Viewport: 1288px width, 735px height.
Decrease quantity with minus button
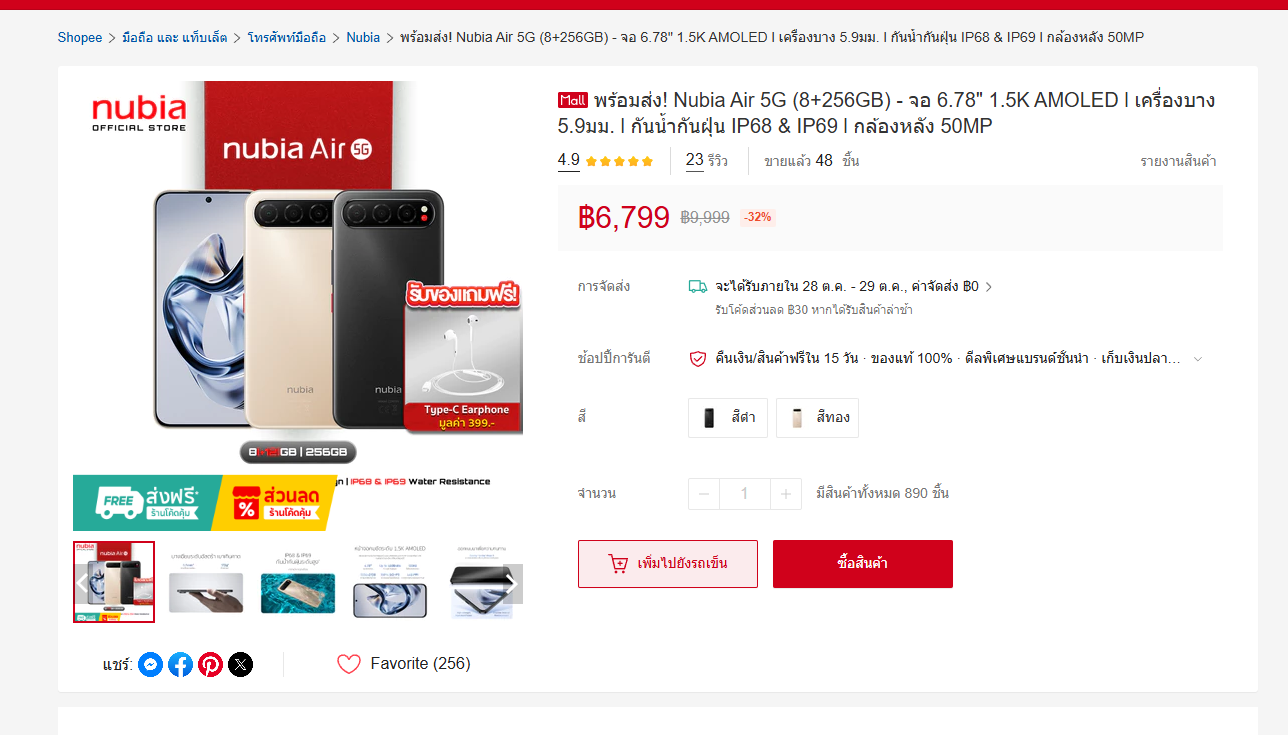(704, 494)
